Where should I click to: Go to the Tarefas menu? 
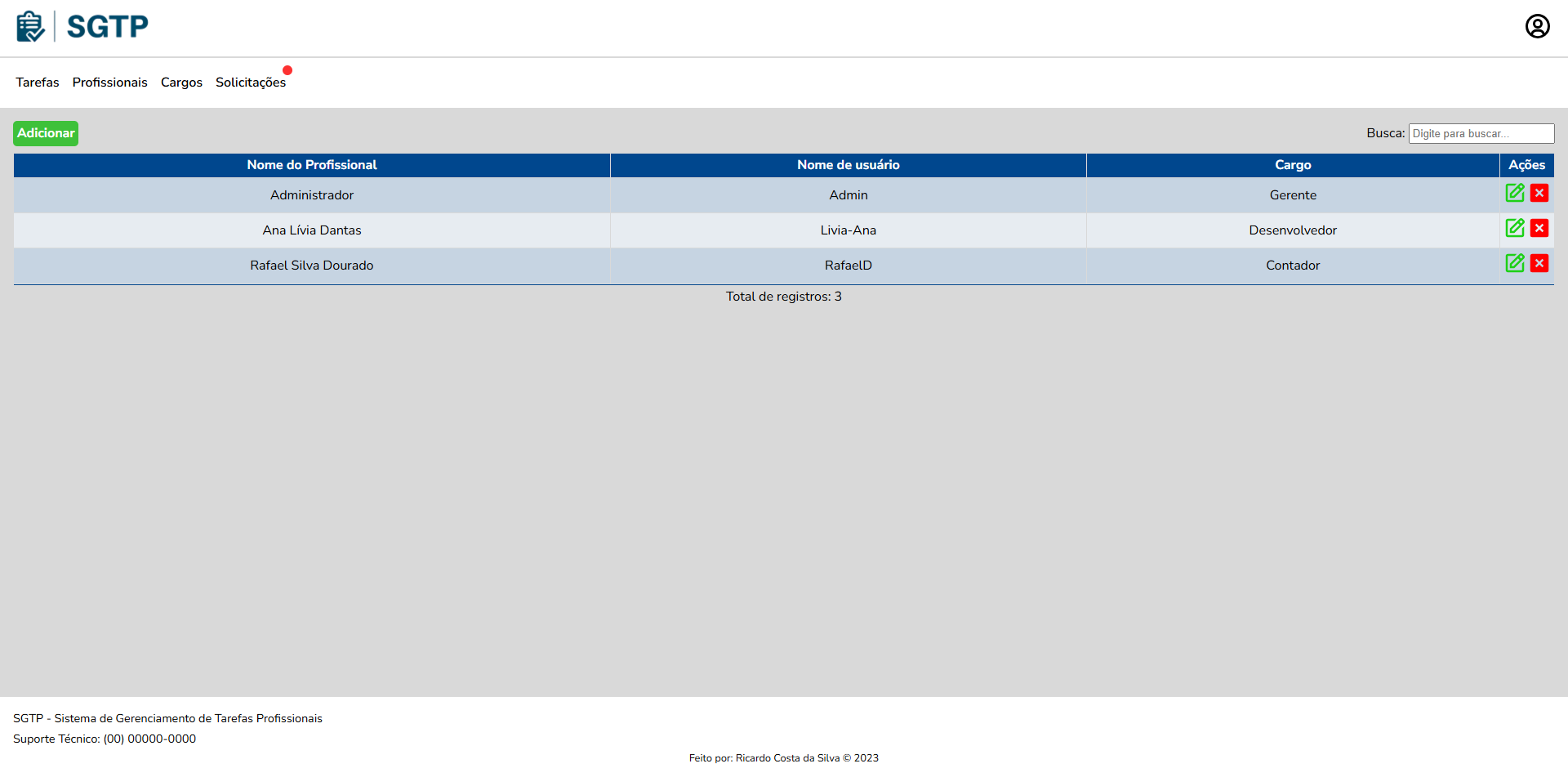coord(38,83)
